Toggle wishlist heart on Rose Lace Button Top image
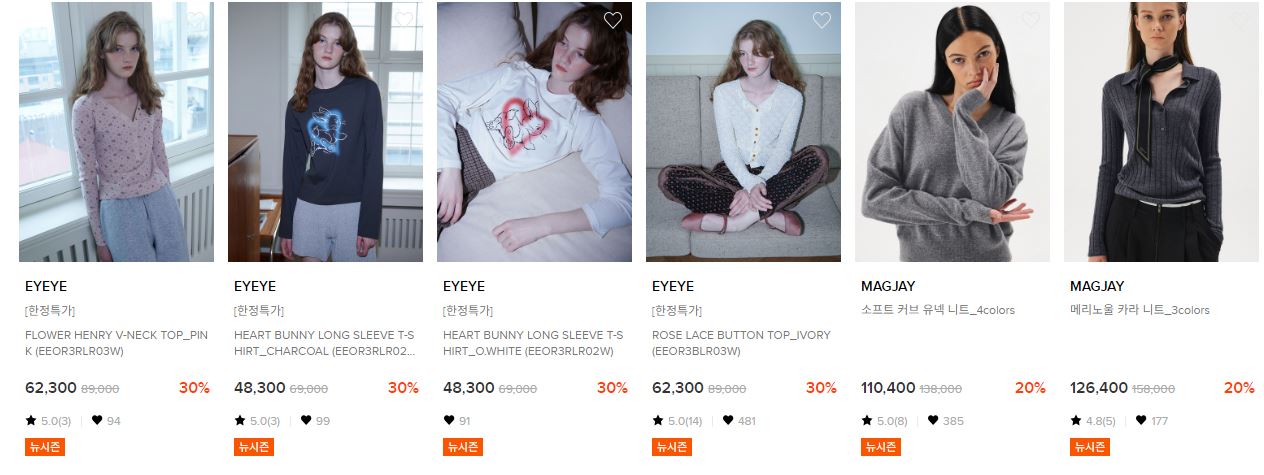This screenshot has width=1264, height=475. point(822,20)
